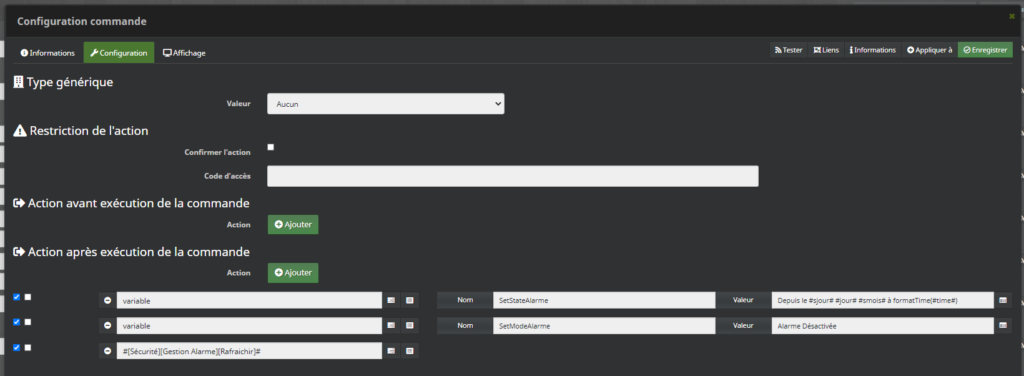
Task: Tick the empty checkbox on Rafraichir row
Action: (x=27, y=347)
